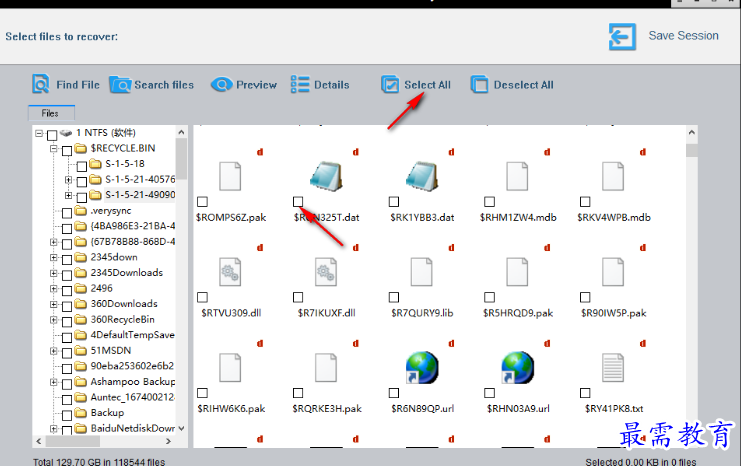Click the notepad icon above the N325T.dat file
The height and width of the screenshot is (466, 741).
pos(326,176)
